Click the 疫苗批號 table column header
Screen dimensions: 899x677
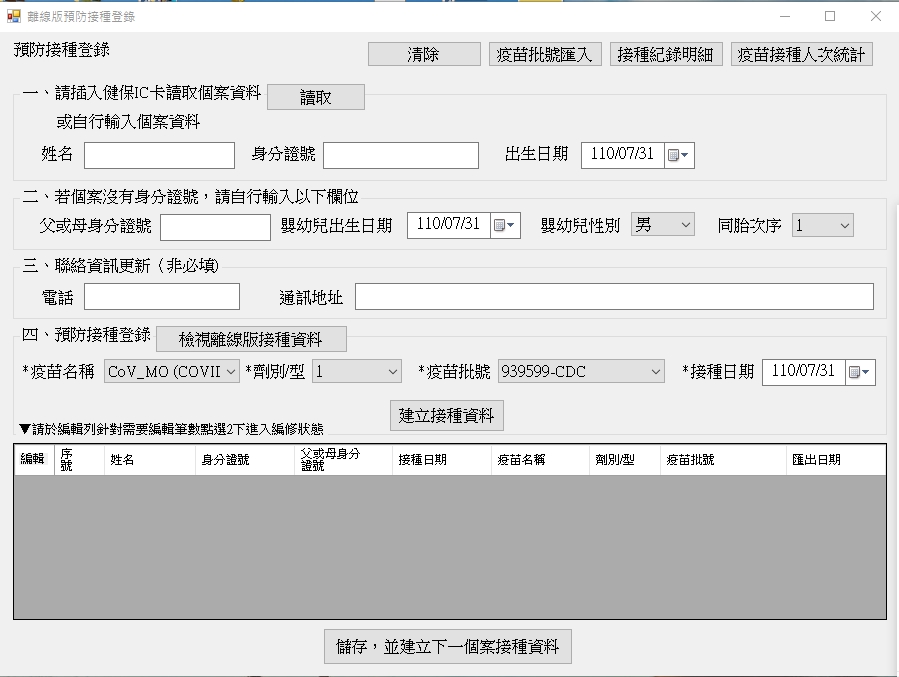pyautogui.click(x=723, y=459)
